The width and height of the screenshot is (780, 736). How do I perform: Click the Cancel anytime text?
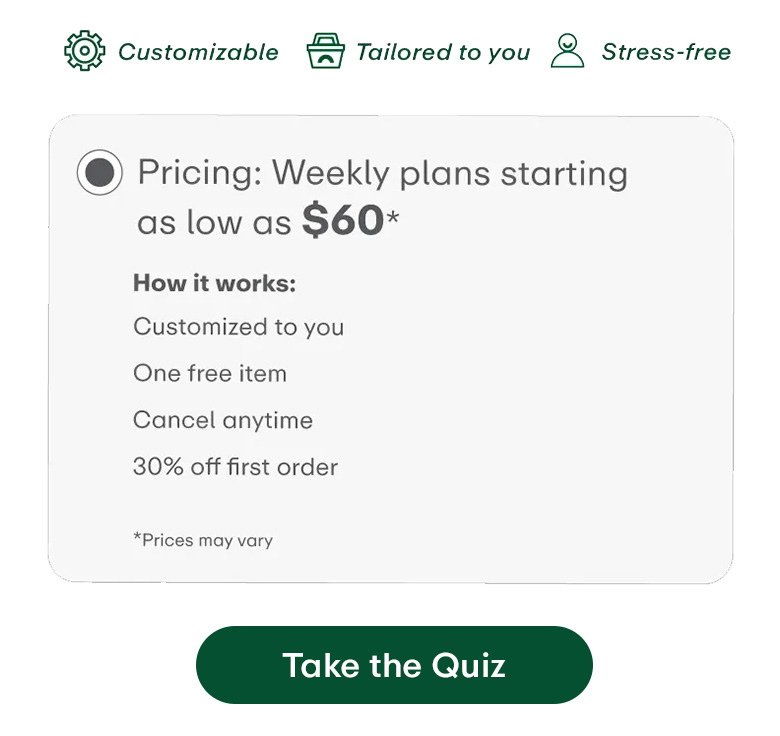(223, 420)
